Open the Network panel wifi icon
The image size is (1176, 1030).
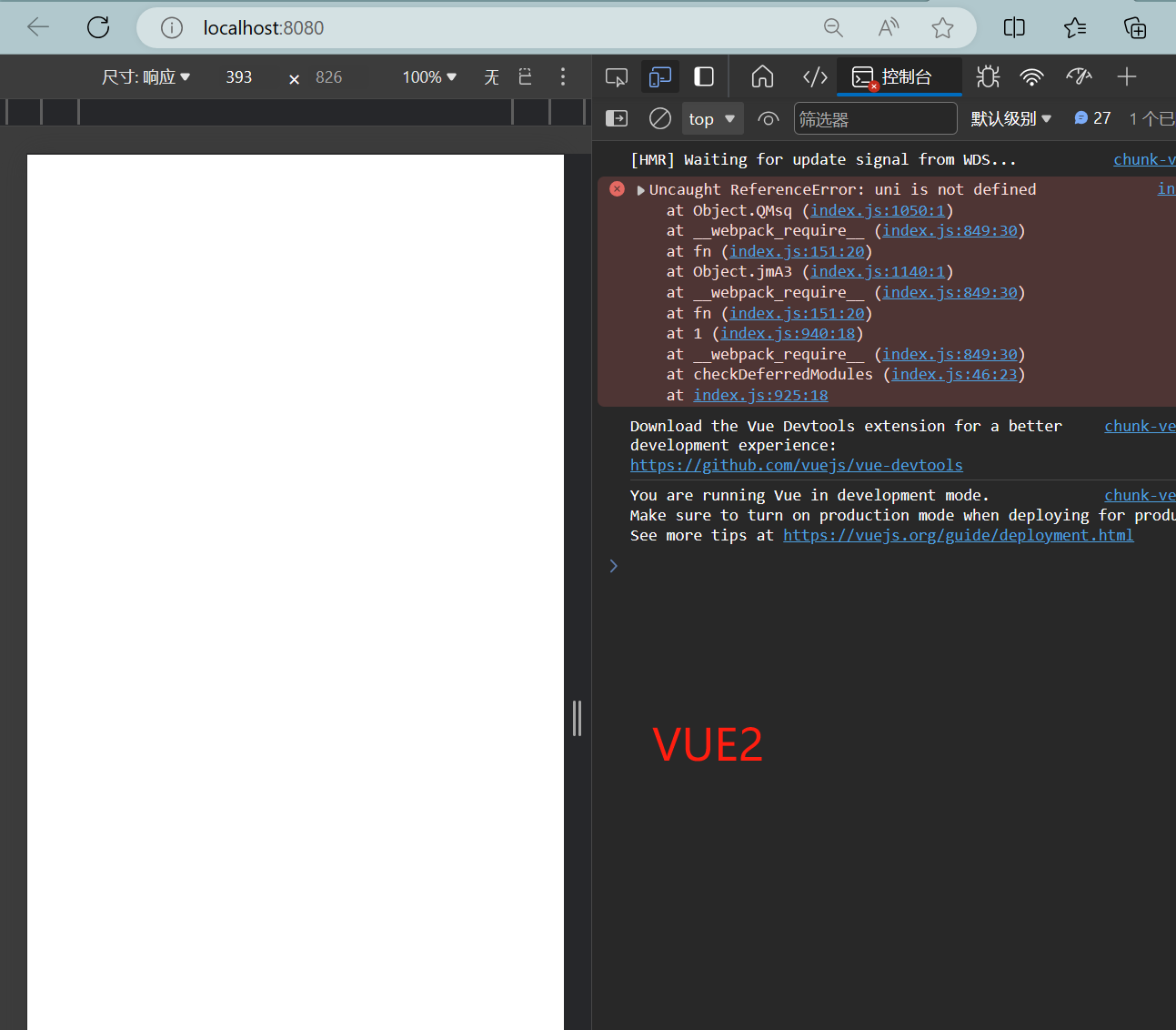[x=1031, y=77]
